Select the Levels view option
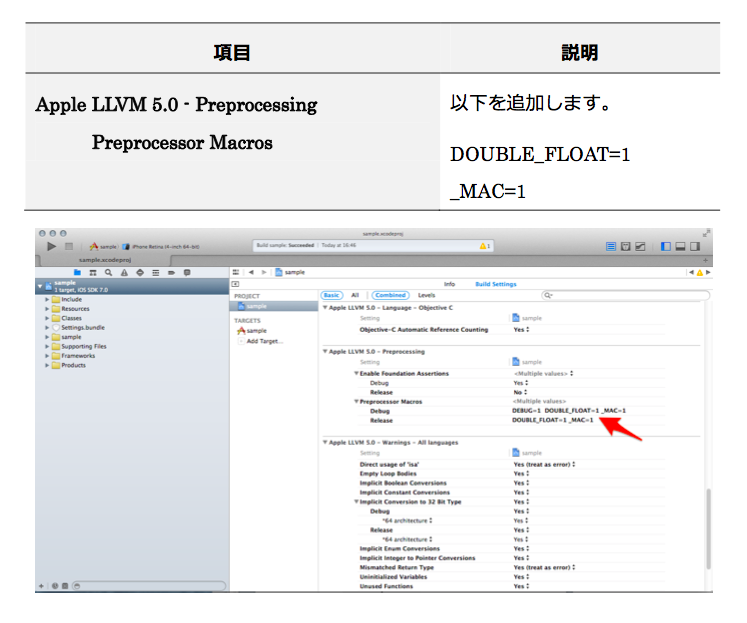 (x=426, y=295)
